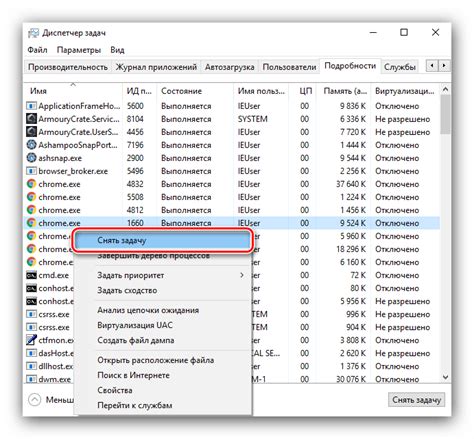Select Открыть расположение файла menu entry

[156, 360]
